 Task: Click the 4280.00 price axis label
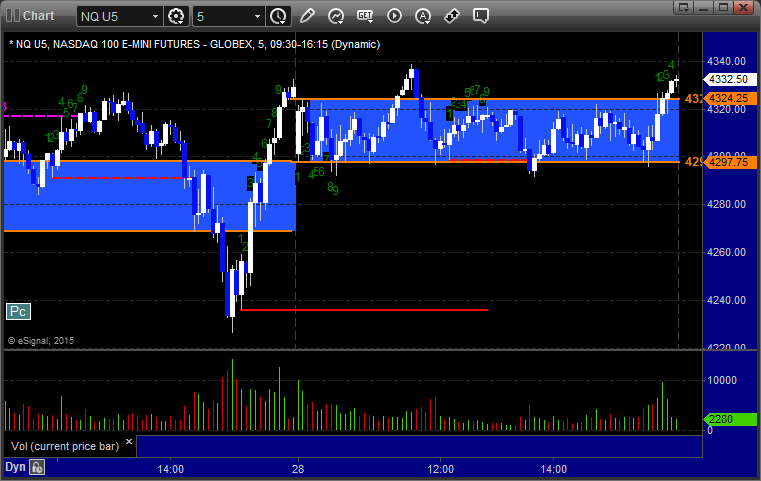[727, 204]
